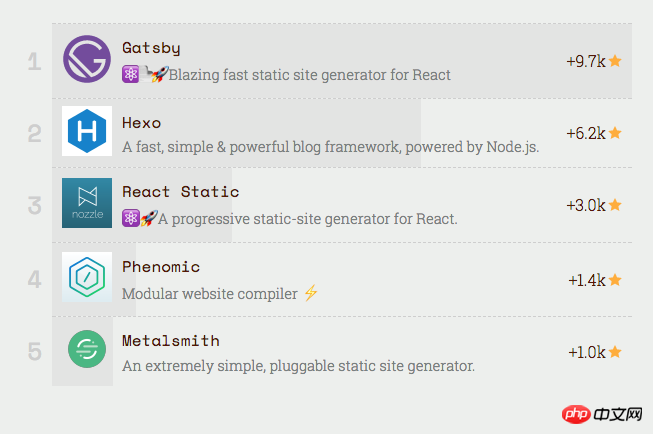
Task: Click the Hexo description text
Action: [331, 147]
